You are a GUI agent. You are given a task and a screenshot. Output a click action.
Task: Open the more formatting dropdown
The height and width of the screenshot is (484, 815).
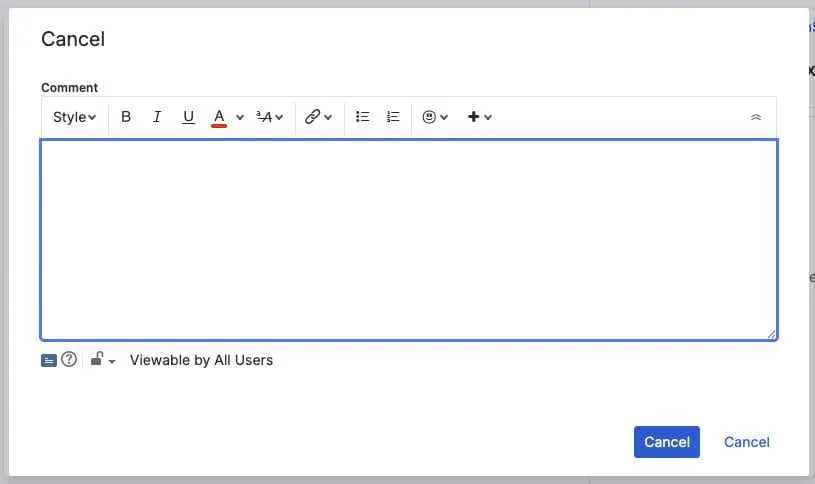coord(270,117)
